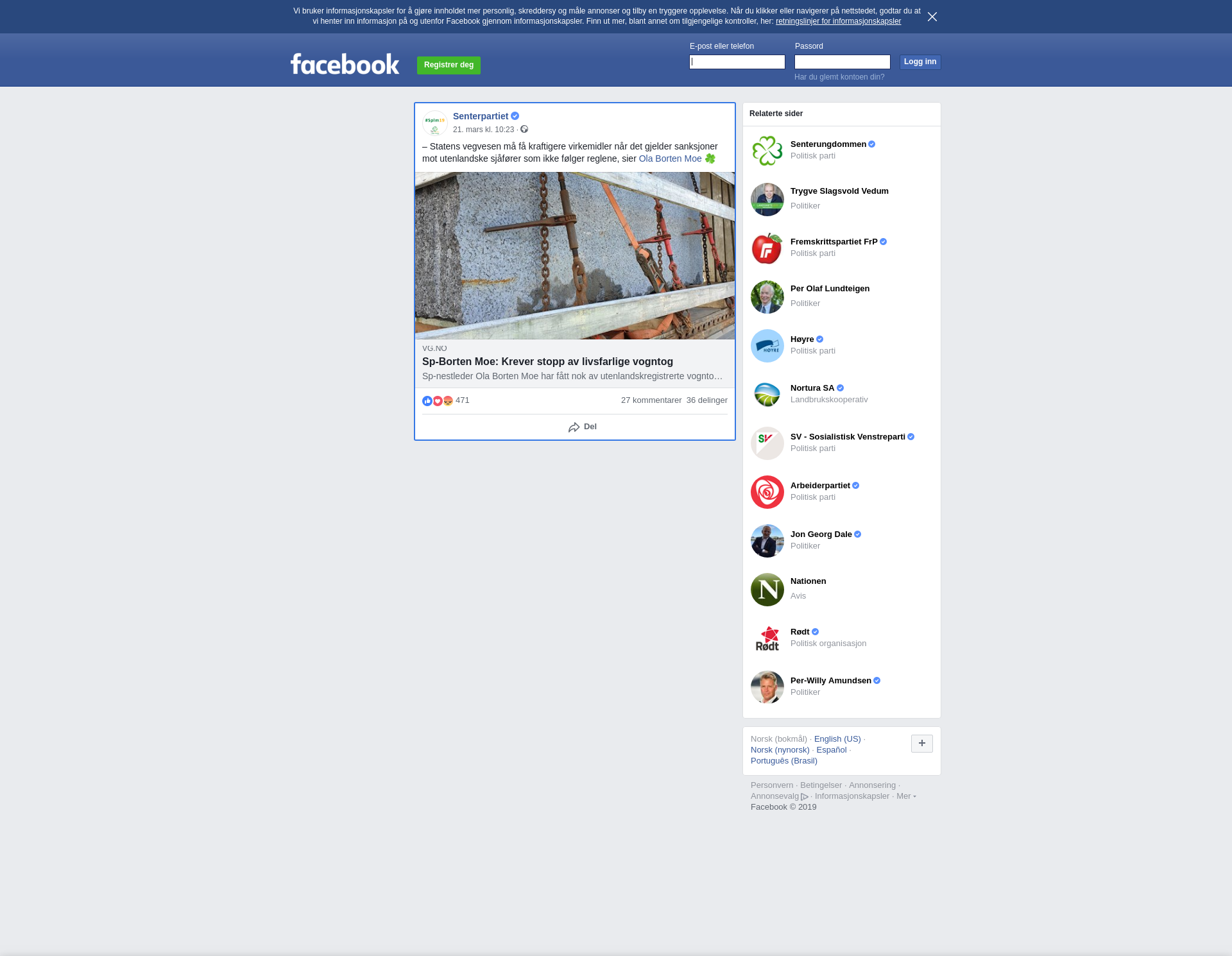Click Senterungdommen clover logo
1232x956 pixels.
(x=767, y=151)
